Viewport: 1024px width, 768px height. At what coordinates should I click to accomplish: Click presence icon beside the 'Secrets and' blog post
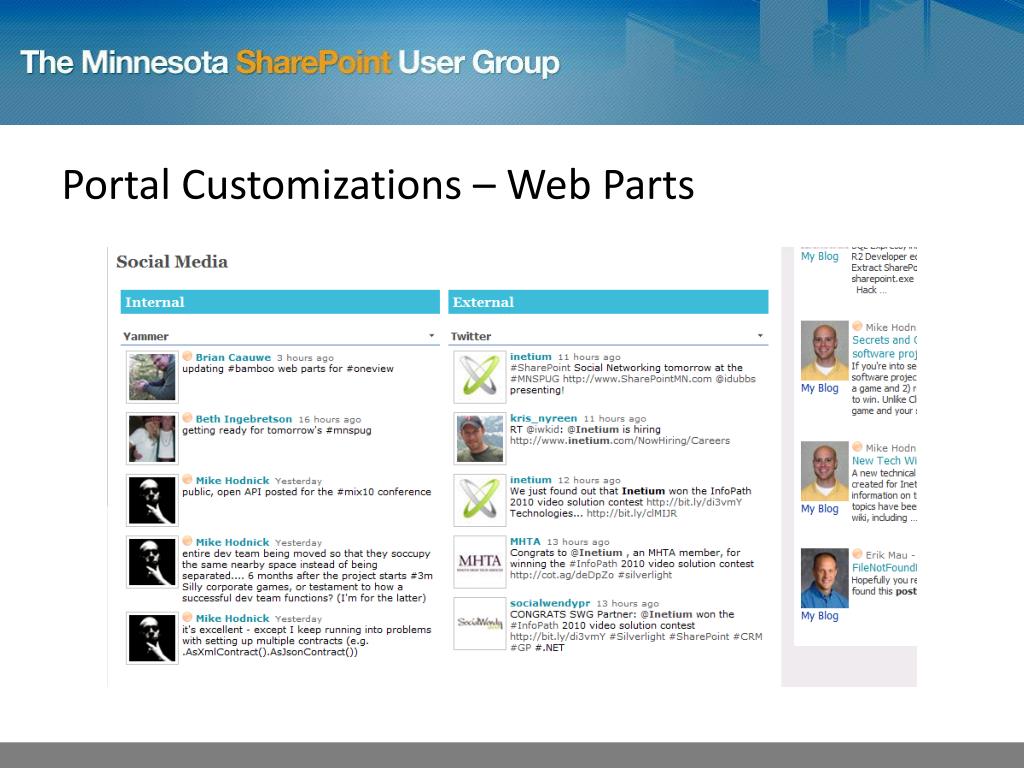857,327
